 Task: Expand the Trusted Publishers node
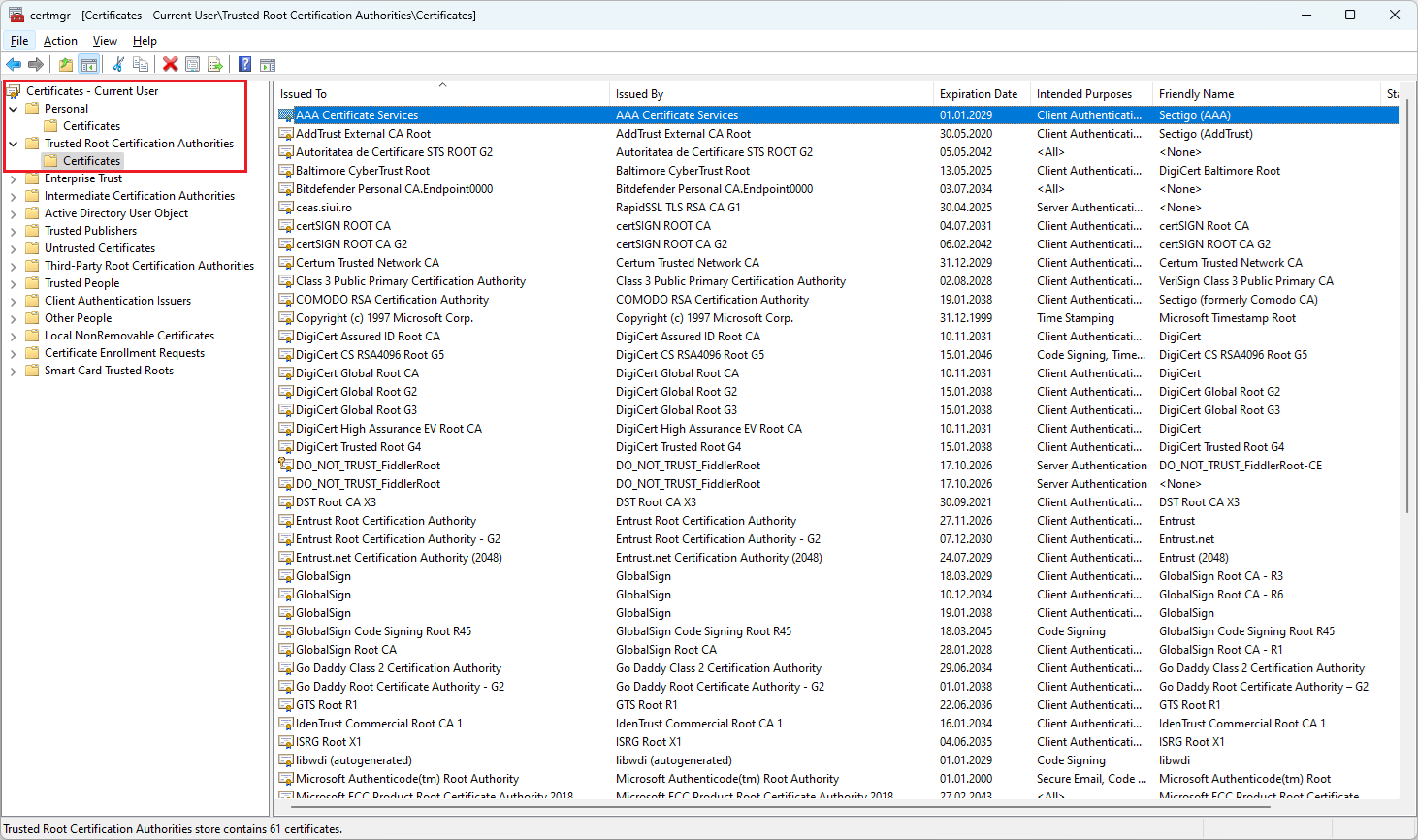pyautogui.click(x=14, y=231)
